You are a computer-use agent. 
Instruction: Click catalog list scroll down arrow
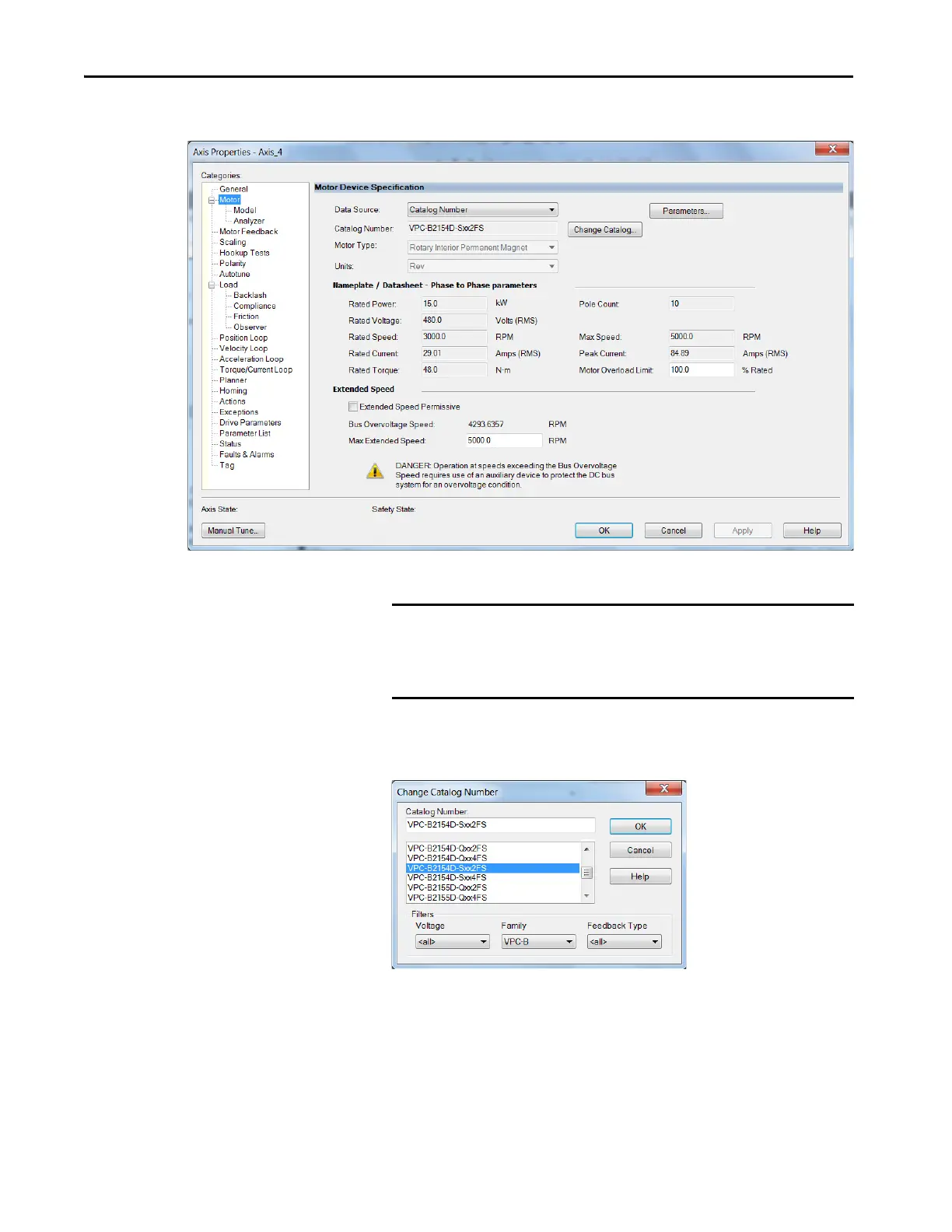coord(587,897)
